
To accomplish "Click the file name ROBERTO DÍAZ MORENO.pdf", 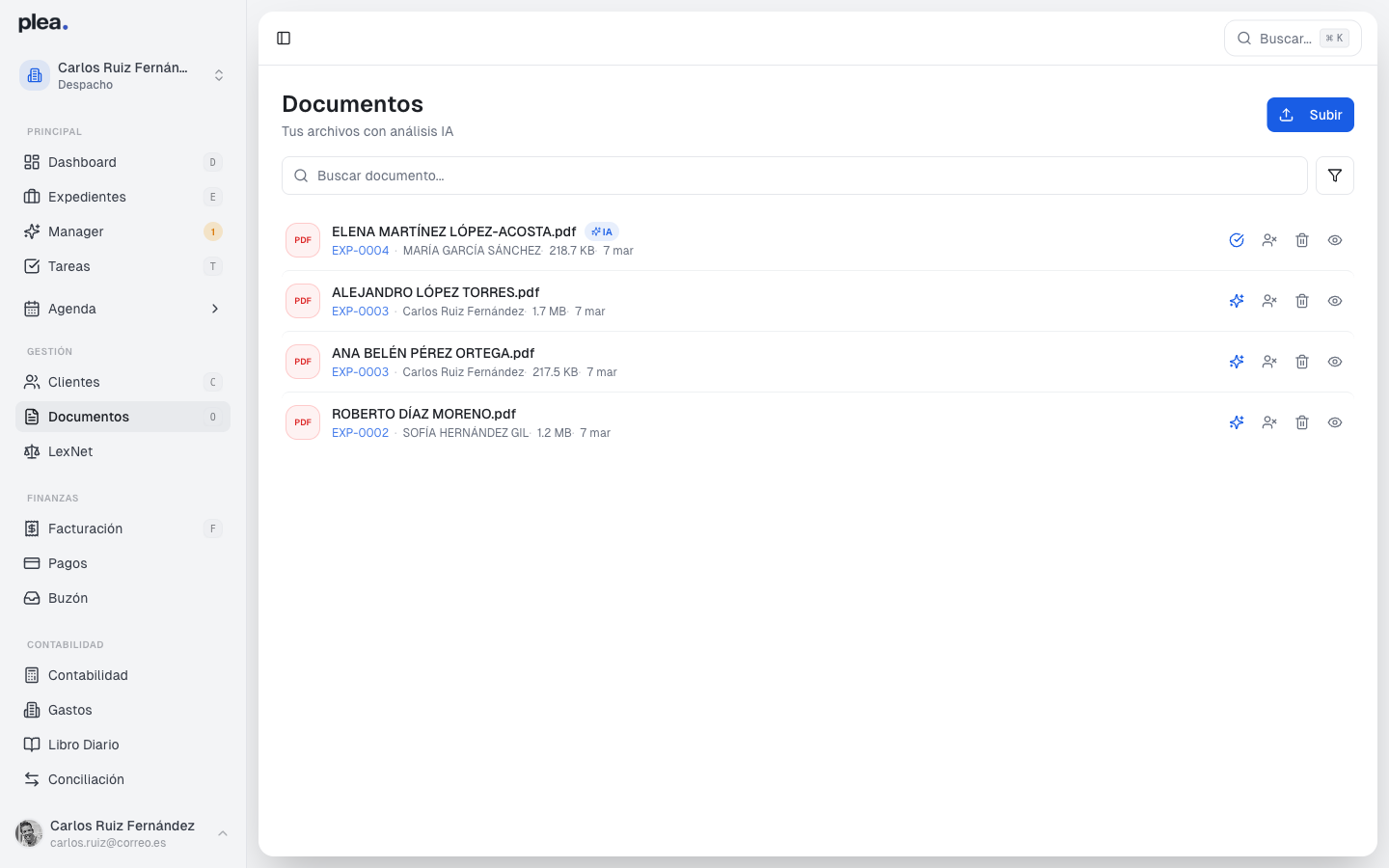I will [424, 414].
